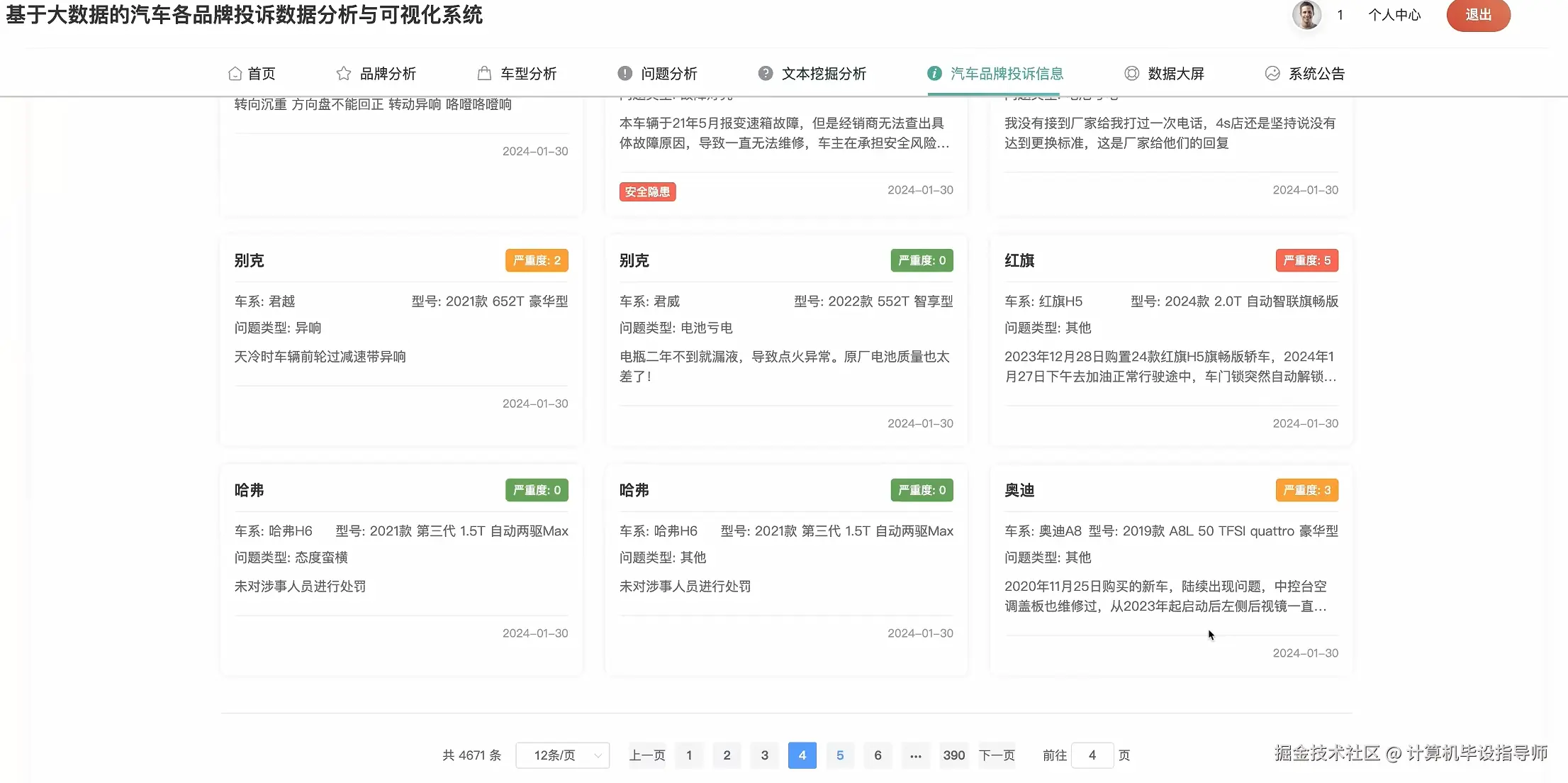The image size is (1568, 783).
Task: Click the 下一页 next page button
Action: pos(997,755)
